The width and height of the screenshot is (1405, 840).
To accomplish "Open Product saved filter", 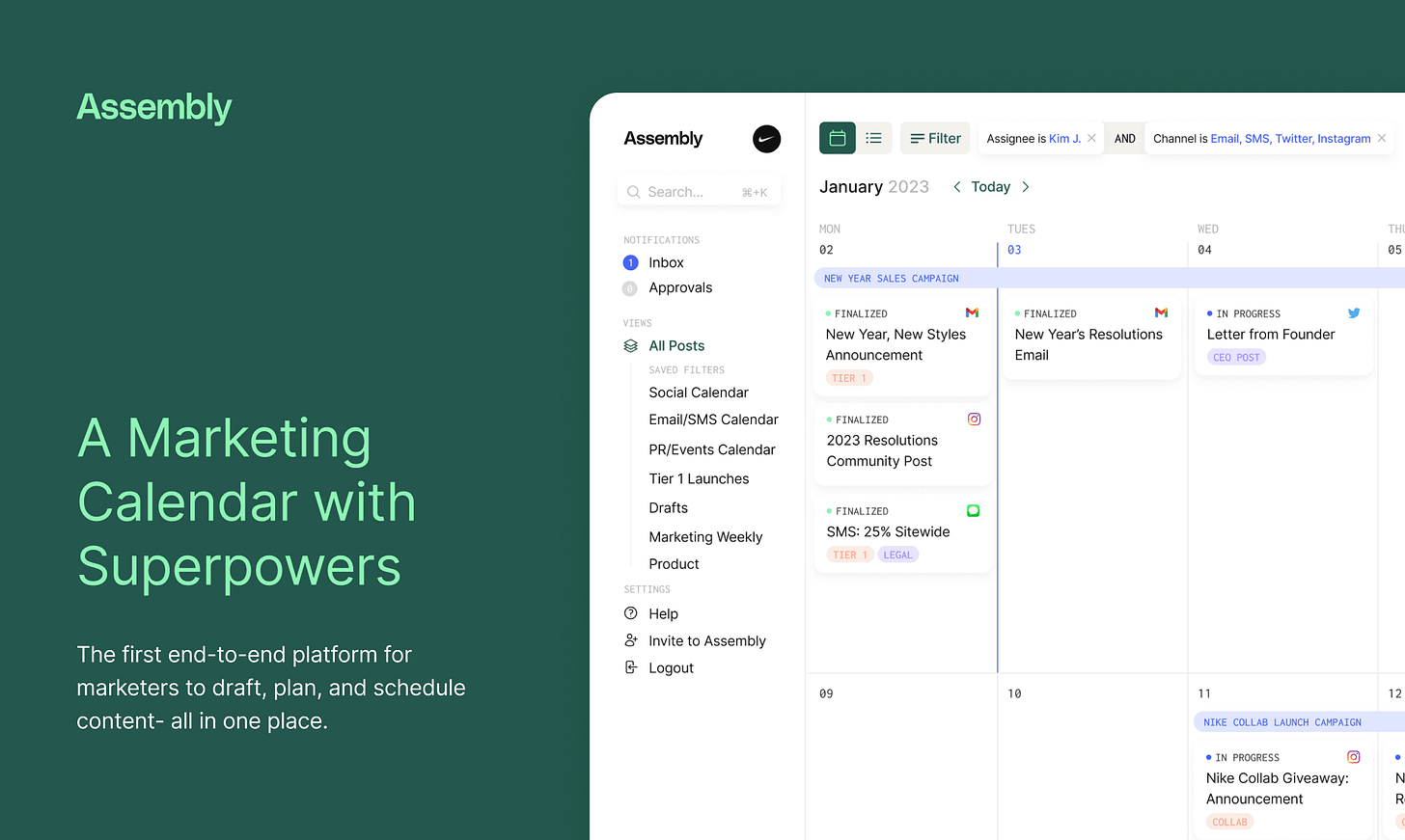I will 674,564.
